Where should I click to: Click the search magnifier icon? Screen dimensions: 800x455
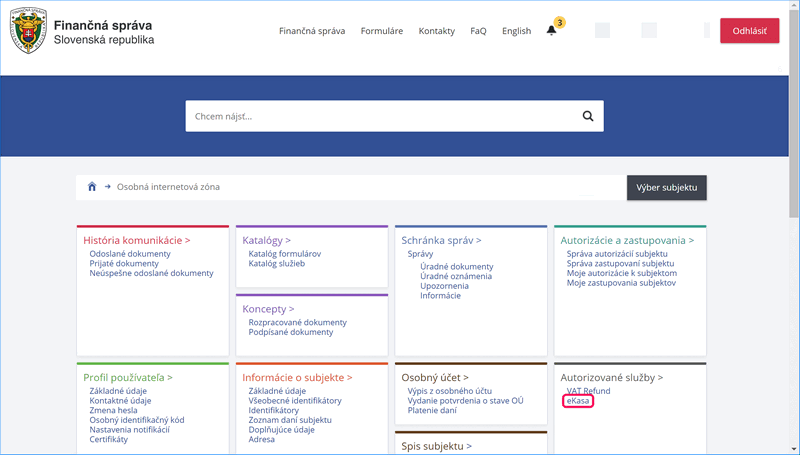(x=588, y=116)
